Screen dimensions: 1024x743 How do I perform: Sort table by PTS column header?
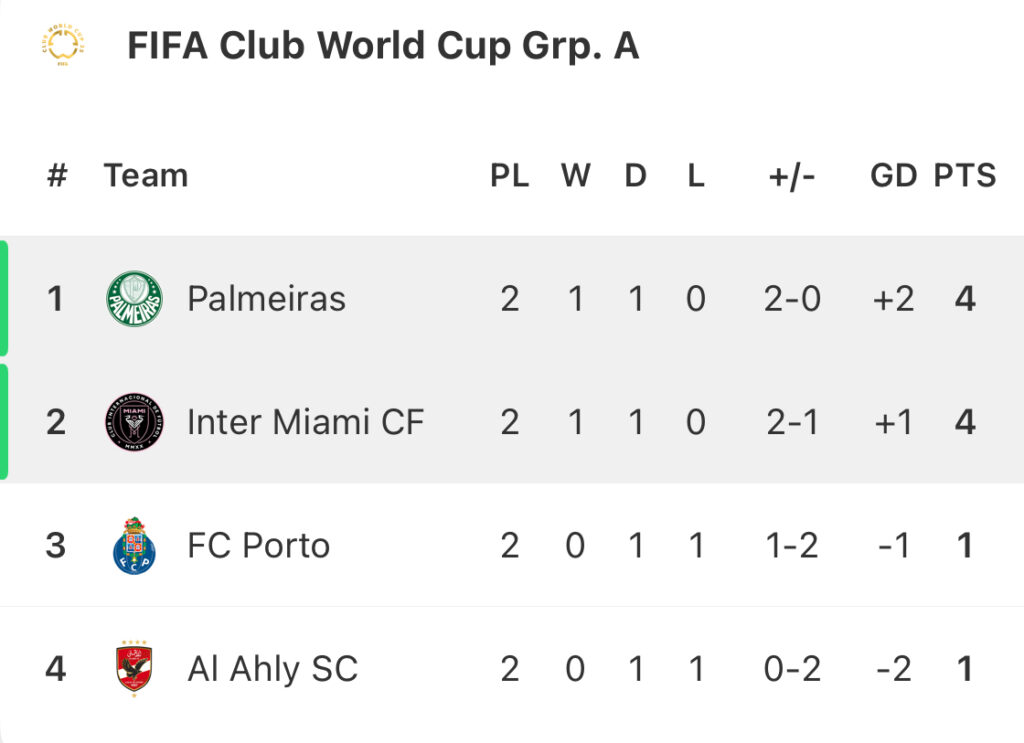[965, 175]
